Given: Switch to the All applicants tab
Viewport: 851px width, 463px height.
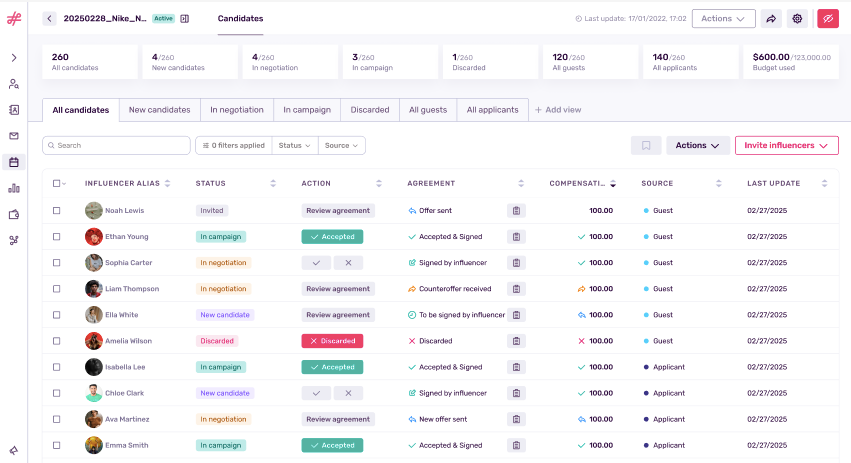Looking at the screenshot, I should click(x=492, y=110).
